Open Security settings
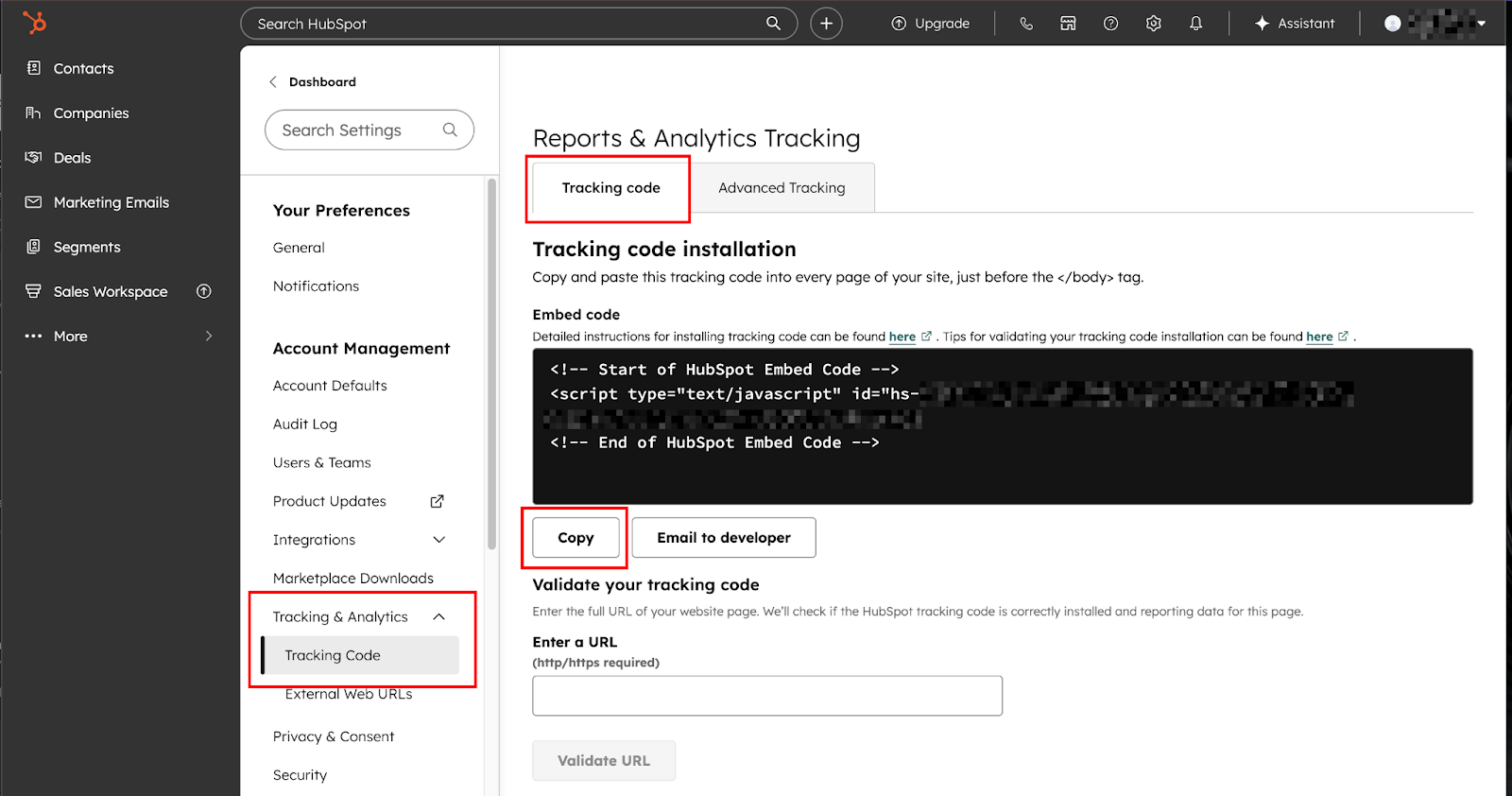 (x=300, y=775)
